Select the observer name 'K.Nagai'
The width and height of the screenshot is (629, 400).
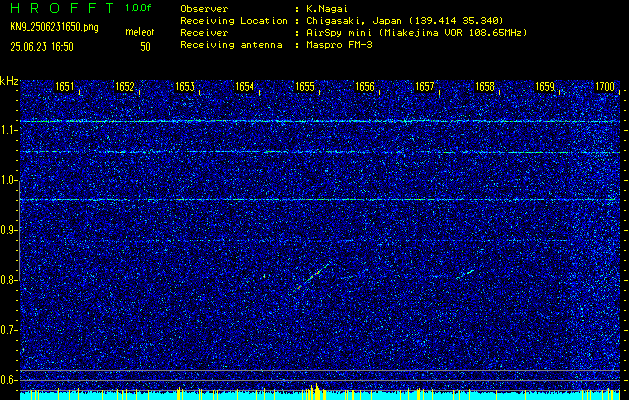327,8
